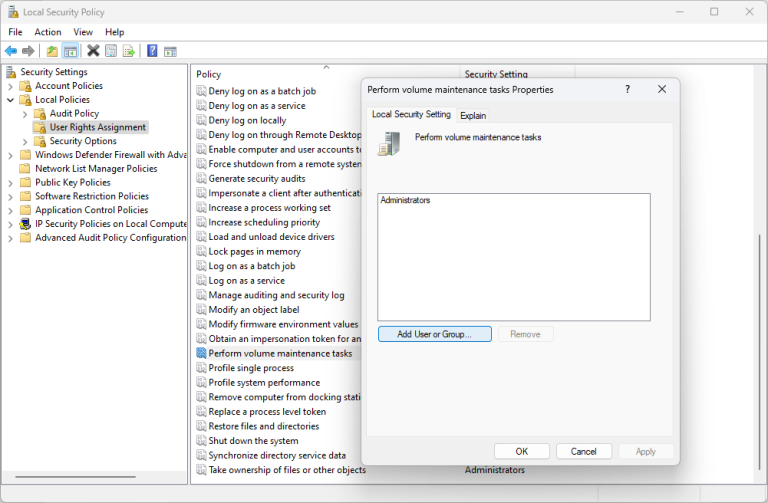Click the server icon in Properties dialog
Image resolution: width=768 pixels, height=503 pixels.
[x=389, y=144]
